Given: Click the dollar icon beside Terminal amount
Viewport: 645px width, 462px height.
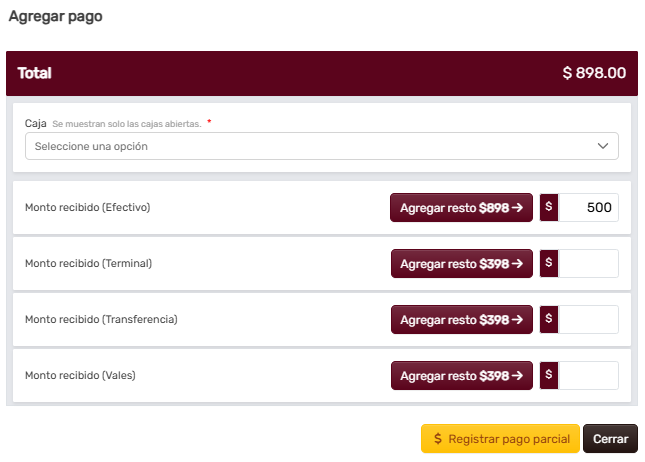Looking at the screenshot, I should point(549,264).
